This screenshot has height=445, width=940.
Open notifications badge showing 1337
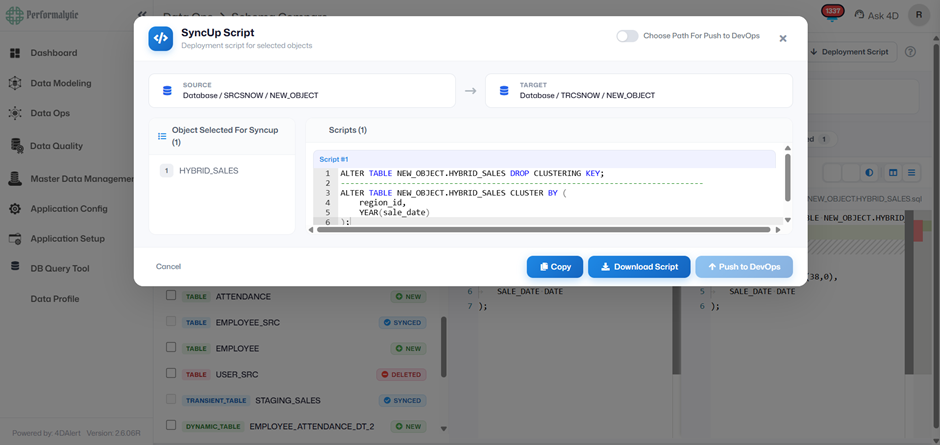click(832, 12)
